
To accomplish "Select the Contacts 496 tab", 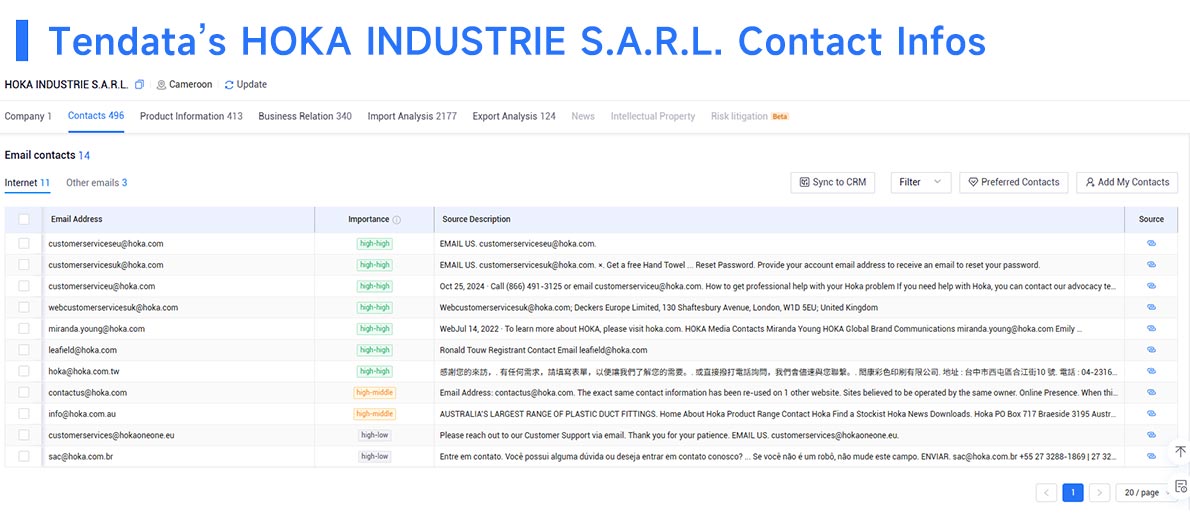I will (x=96, y=116).
